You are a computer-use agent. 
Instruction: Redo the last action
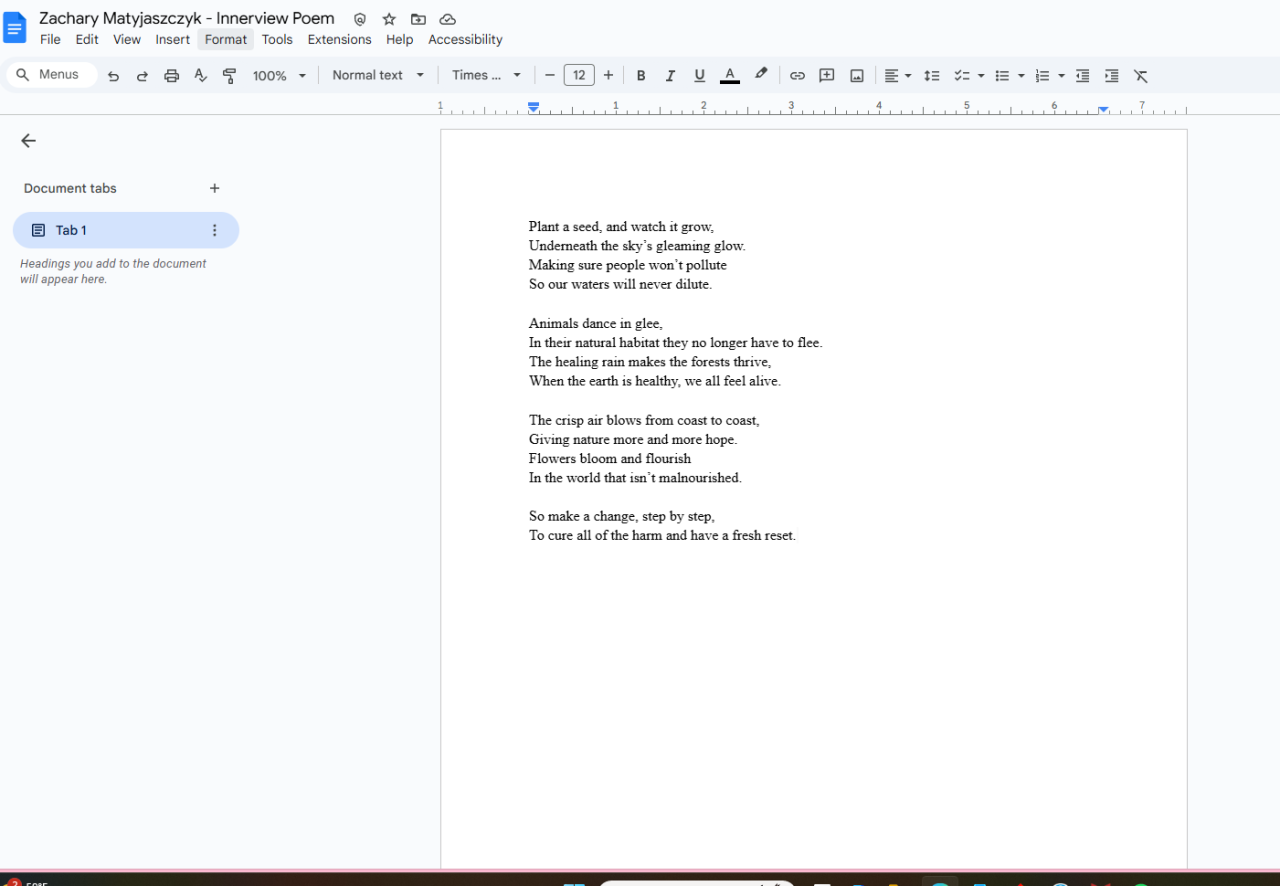click(x=142, y=75)
